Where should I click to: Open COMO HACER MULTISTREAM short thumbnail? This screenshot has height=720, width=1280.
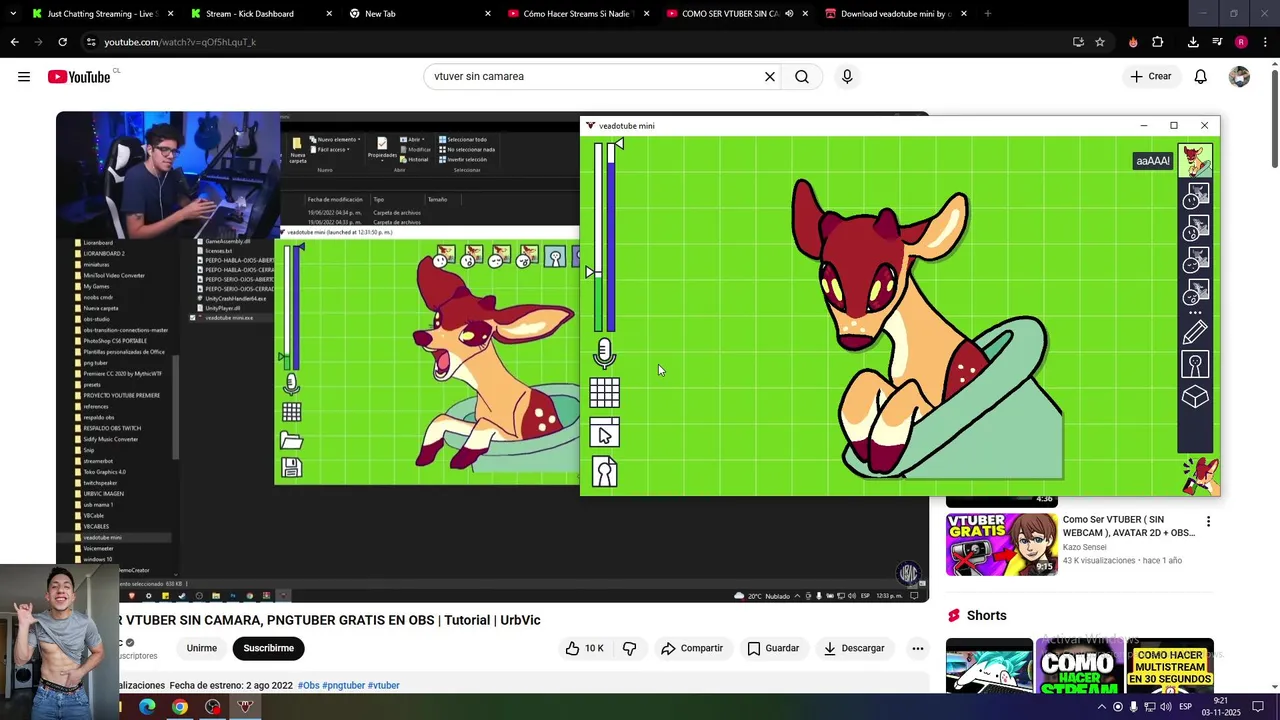1169,665
